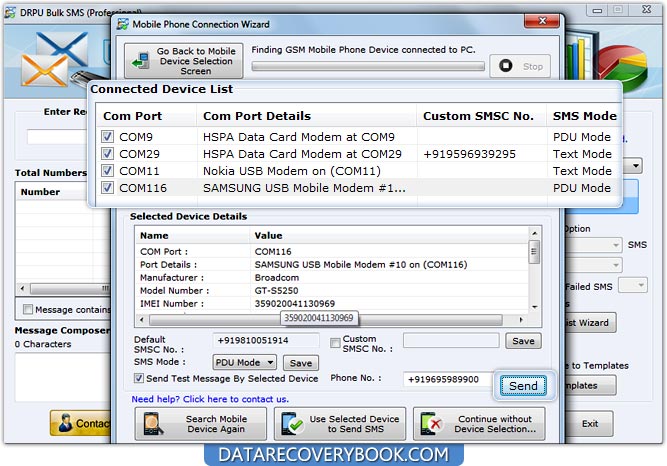667x466 pixels.
Task: Minimize the DRPU Bulk SMS window
Action: (597, 10)
